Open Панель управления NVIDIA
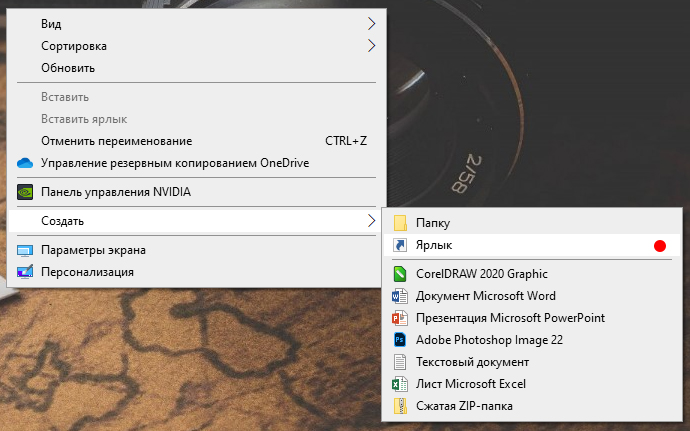Image resolution: width=690 pixels, height=431 pixels. [197, 192]
